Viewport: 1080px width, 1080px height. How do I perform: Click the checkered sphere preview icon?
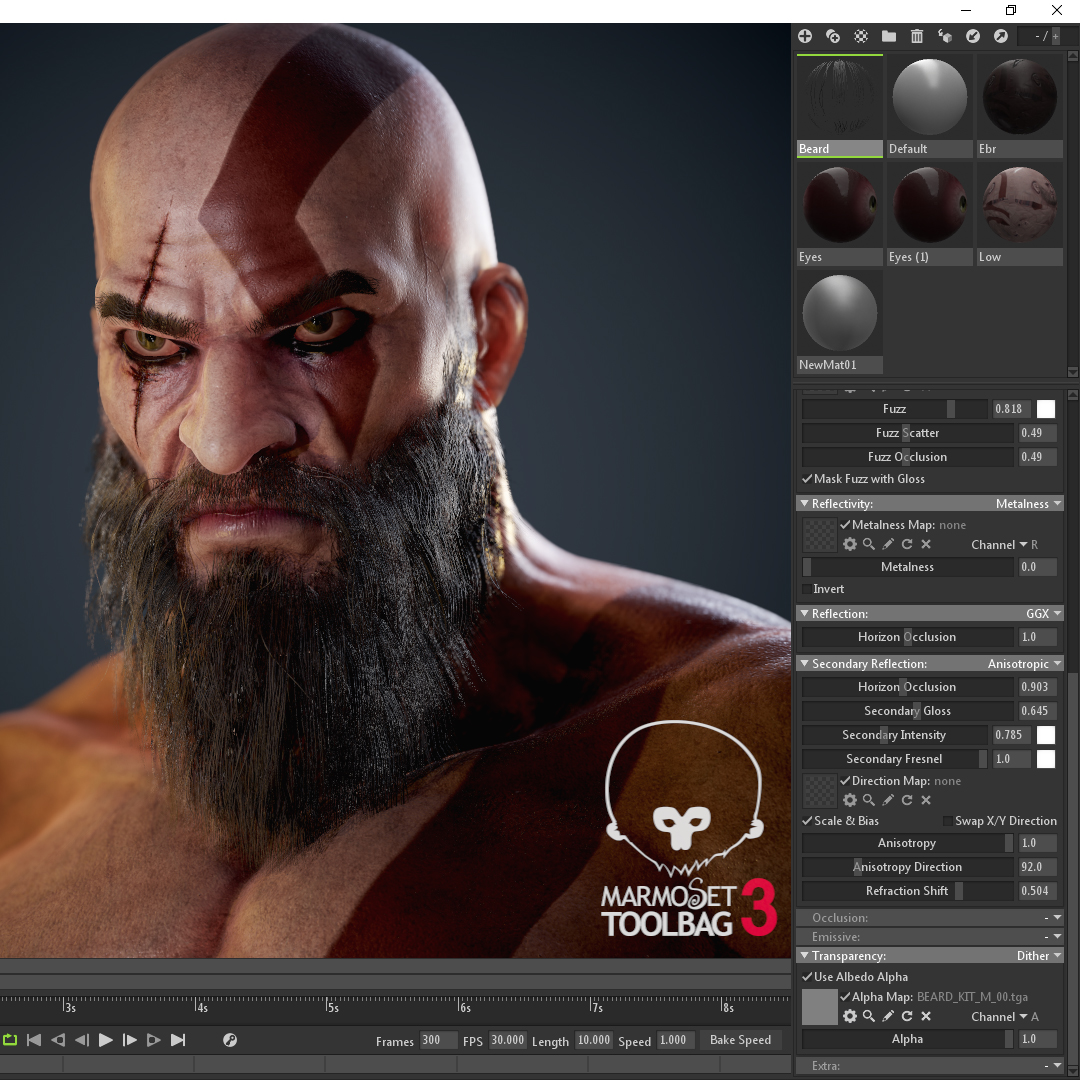(x=861, y=37)
